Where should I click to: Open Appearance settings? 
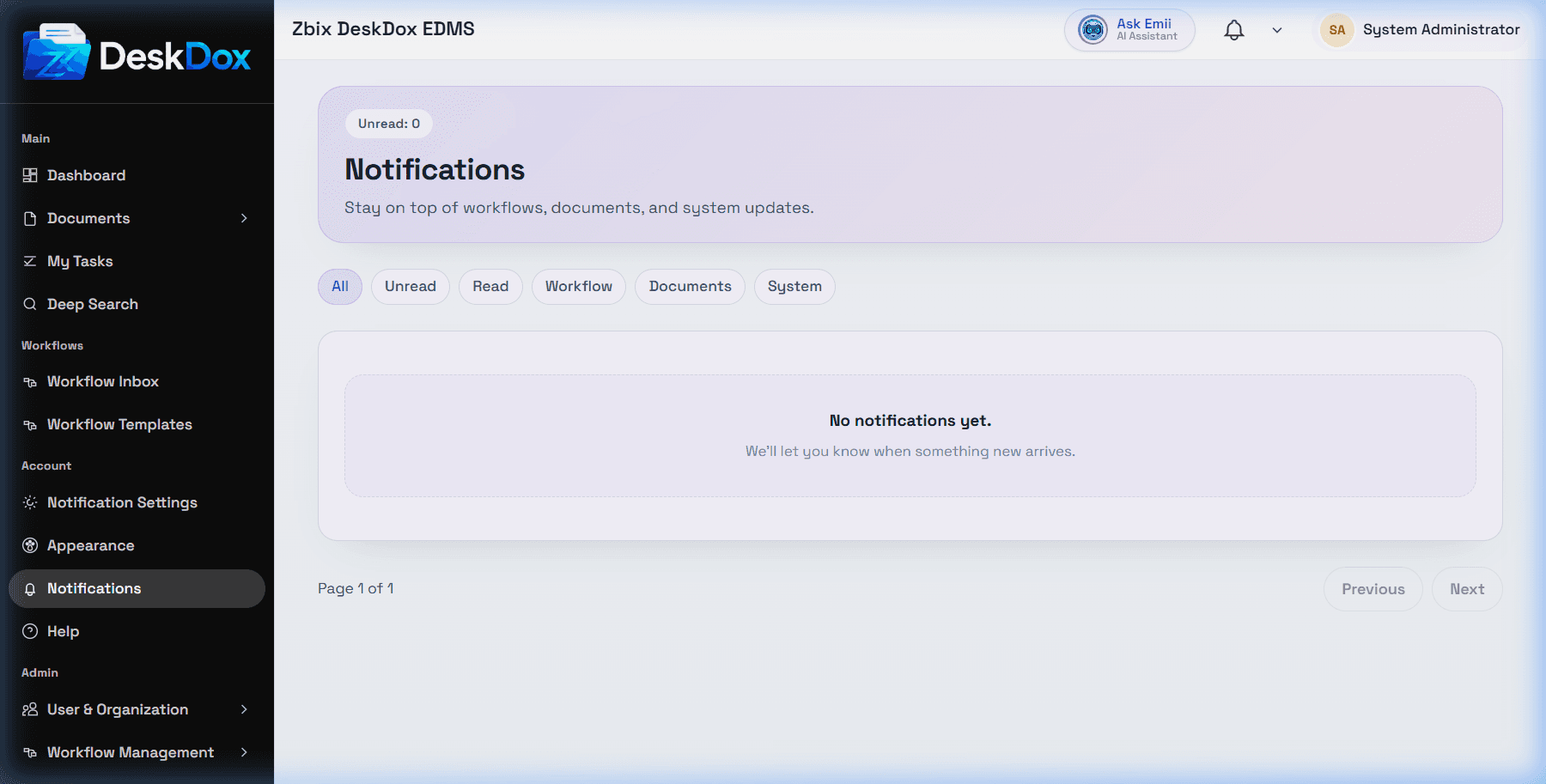[x=137, y=545]
